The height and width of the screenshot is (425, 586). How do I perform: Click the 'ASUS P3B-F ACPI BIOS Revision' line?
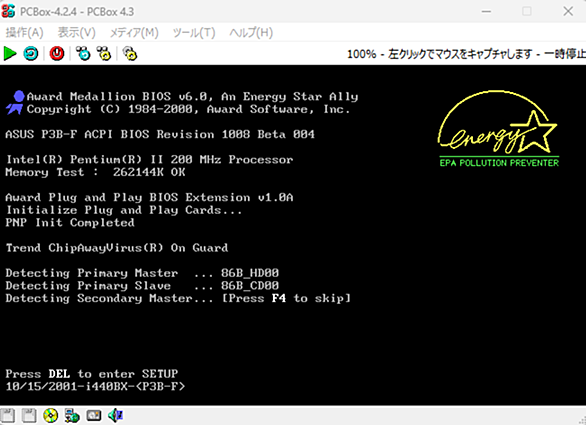pos(160,135)
